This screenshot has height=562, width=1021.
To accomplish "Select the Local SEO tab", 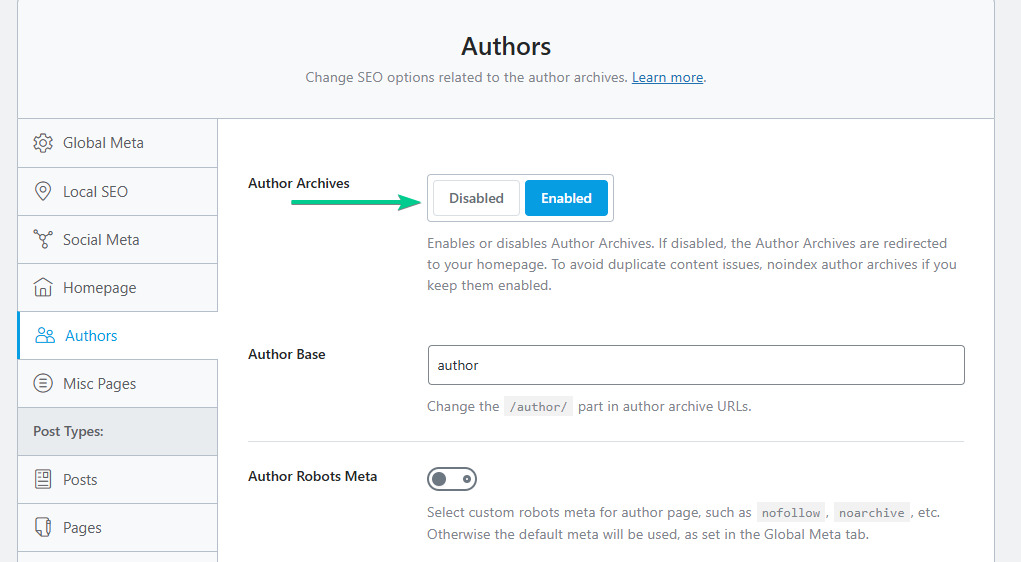I will point(95,191).
